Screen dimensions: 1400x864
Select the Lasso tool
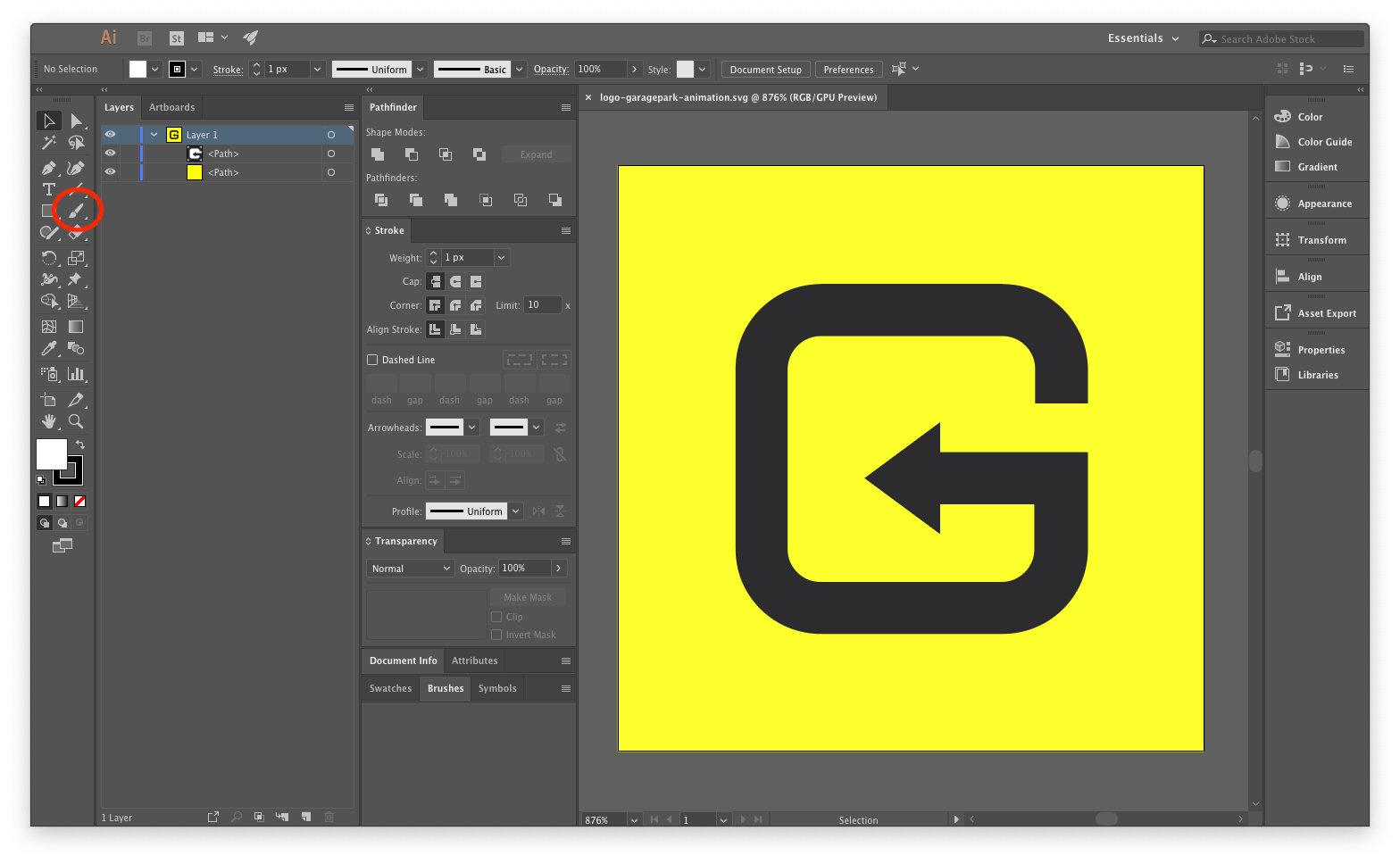76,143
